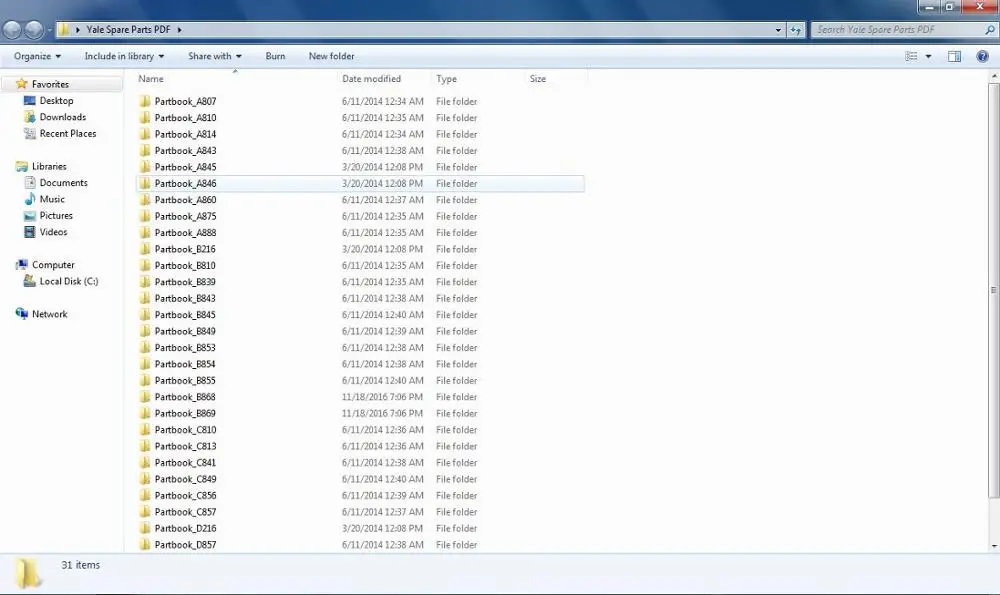Viewport: 1000px width, 595px height.
Task: Select Partbook_A814 folder icon
Action: click(145, 135)
